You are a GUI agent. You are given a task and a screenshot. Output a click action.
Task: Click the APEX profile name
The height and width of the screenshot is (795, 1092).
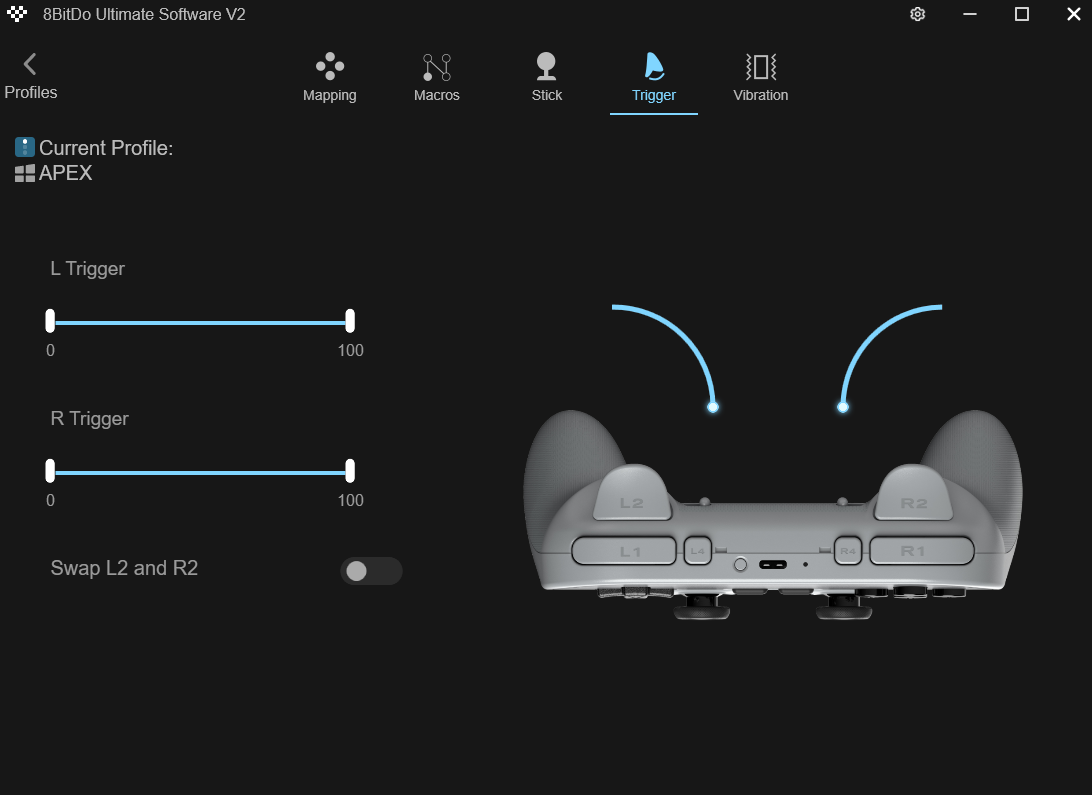click(x=65, y=173)
